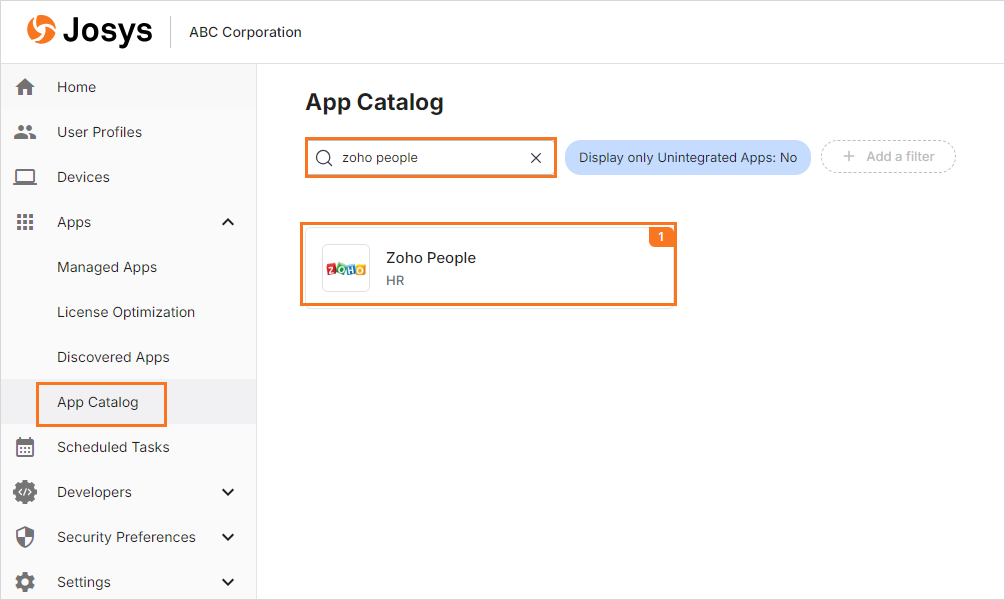The image size is (1005, 600).
Task: Click the Developers code gear icon
Action: (x=25, y=492)
